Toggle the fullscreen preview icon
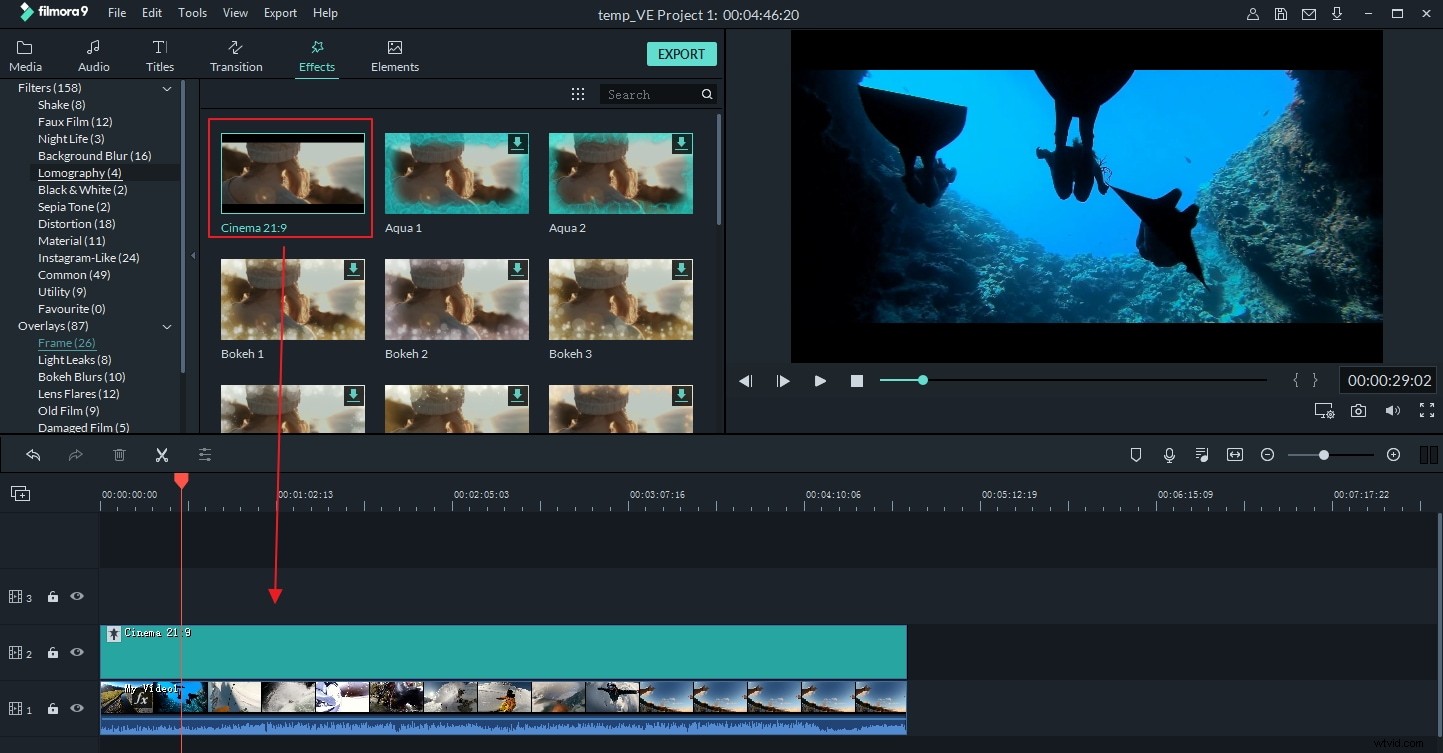 pos(1427,410)
